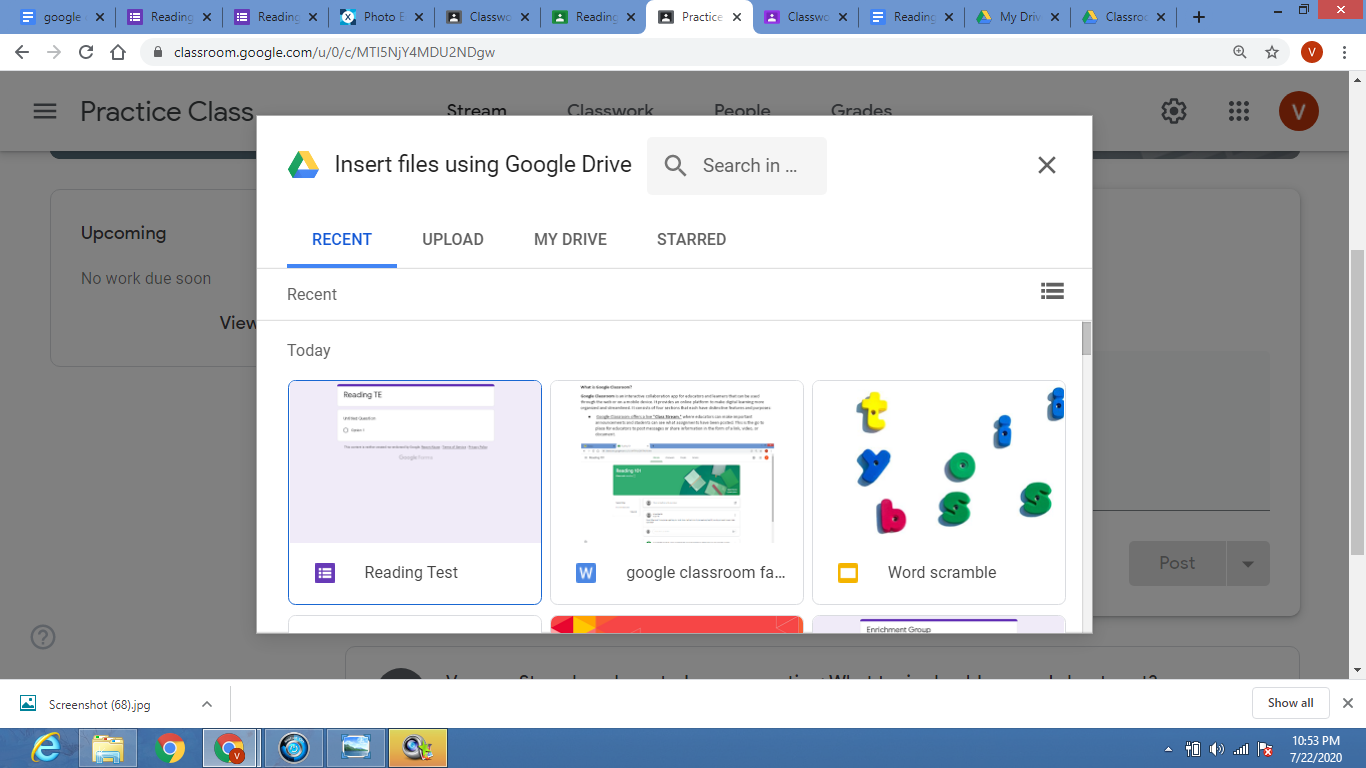The height and width of the screenshot is (768, 1366).
Task: Bookmark this page with the star icon
Action: click(1272, 52)
